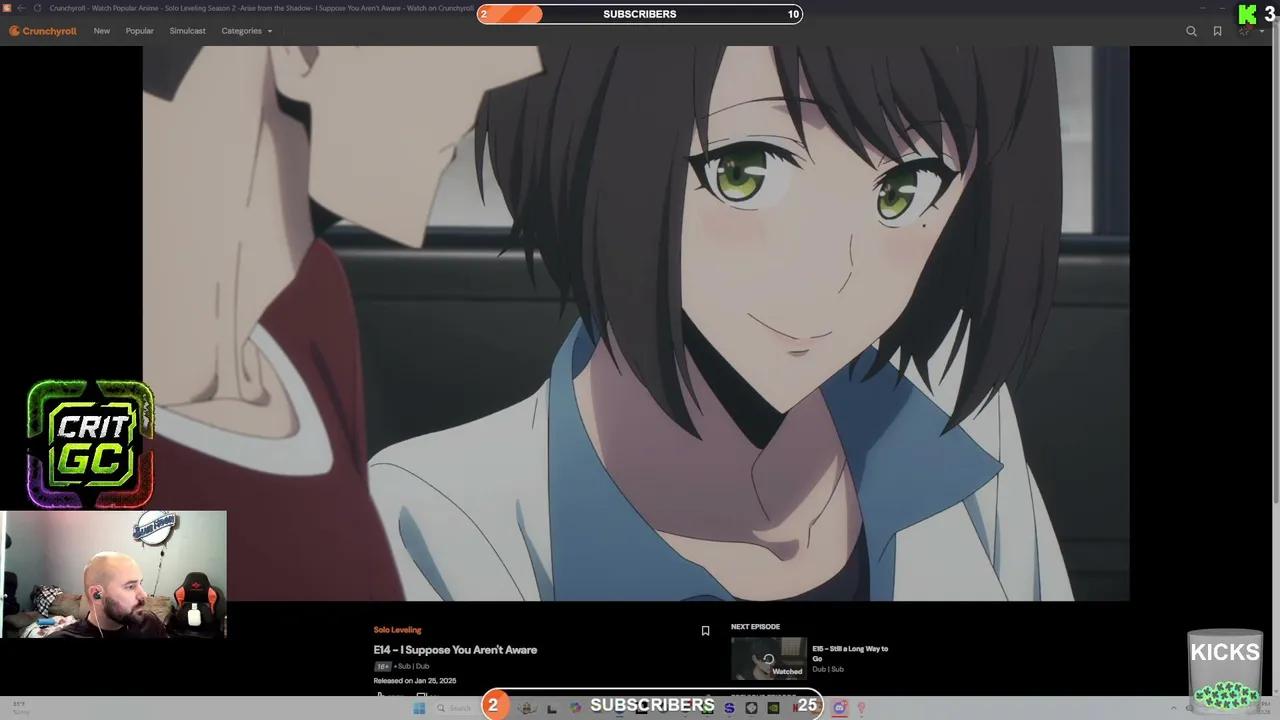Open the green Nvidia icon in the taskbar
This screenshot has width=1280, height=720.
(773, 708)
